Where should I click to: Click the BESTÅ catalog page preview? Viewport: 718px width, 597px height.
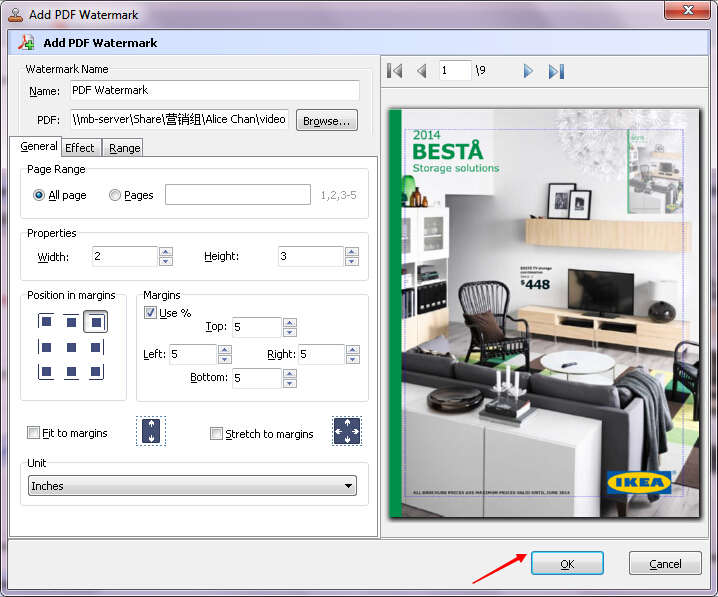coord(544,313)
